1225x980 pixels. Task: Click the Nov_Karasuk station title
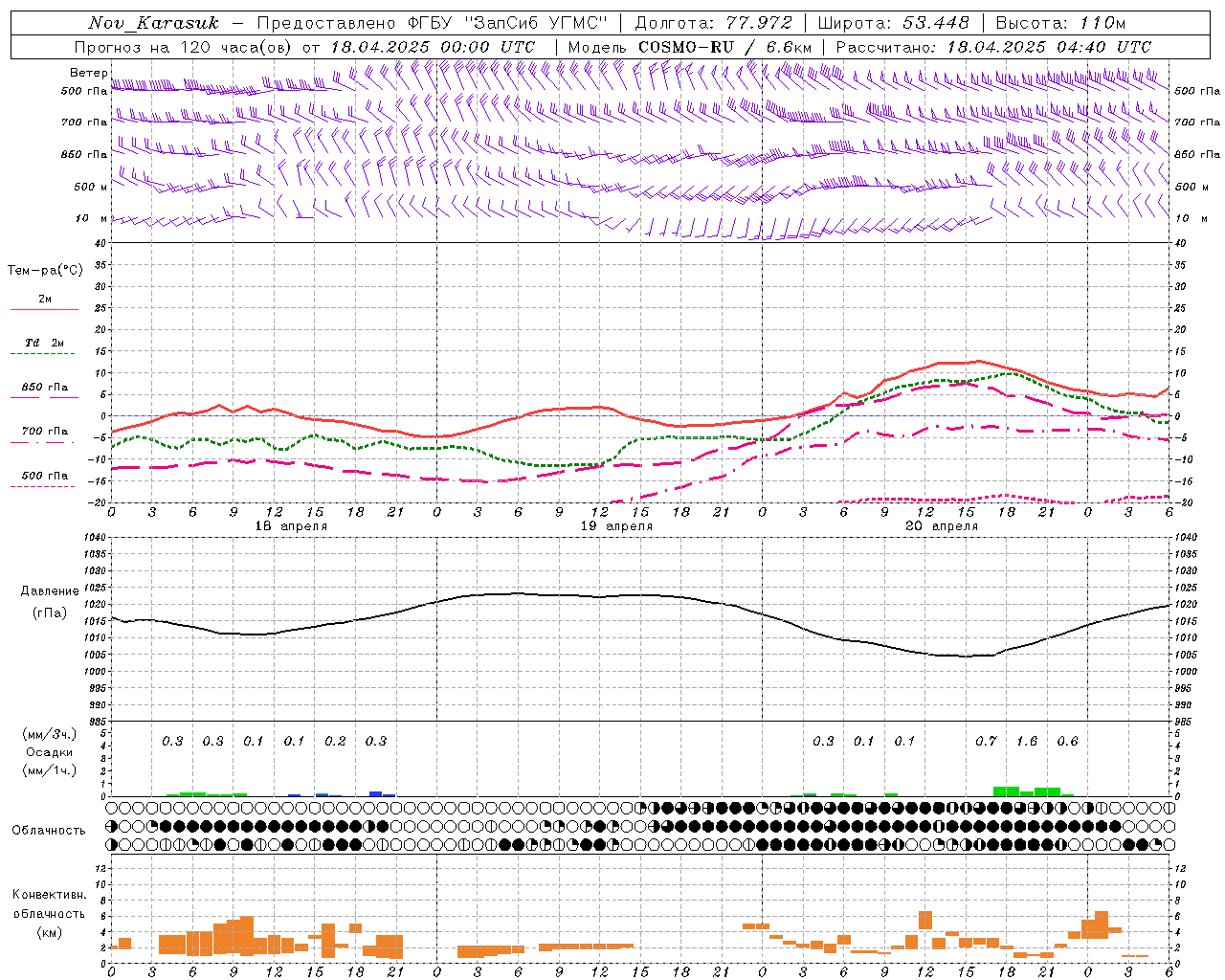tap(153, 23)
